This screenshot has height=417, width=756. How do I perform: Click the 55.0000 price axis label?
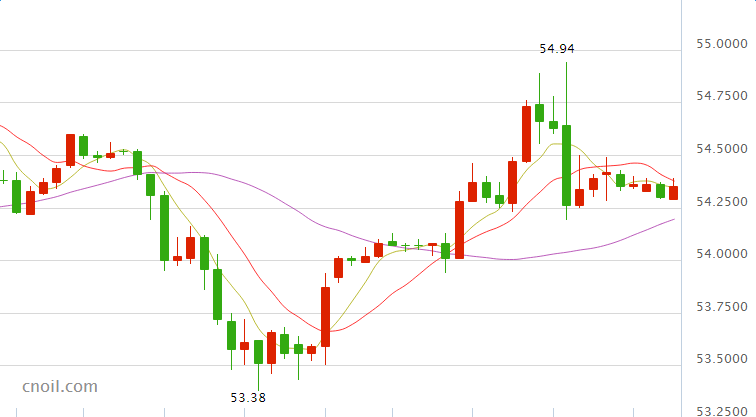tap(722, 44)
